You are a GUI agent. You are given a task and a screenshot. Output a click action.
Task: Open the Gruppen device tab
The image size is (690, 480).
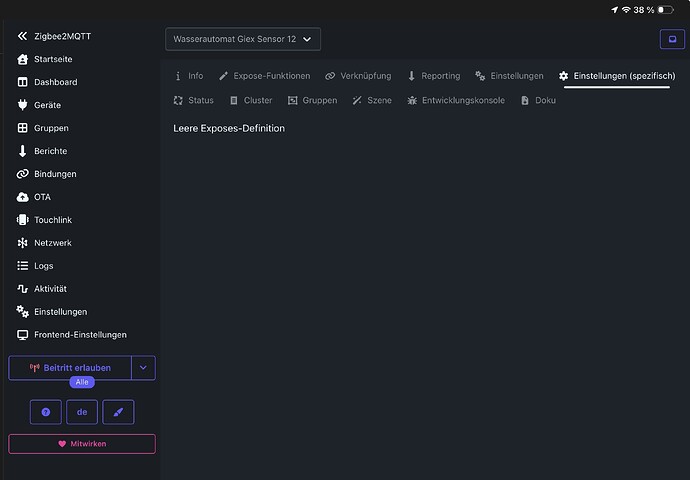(312, 100)
